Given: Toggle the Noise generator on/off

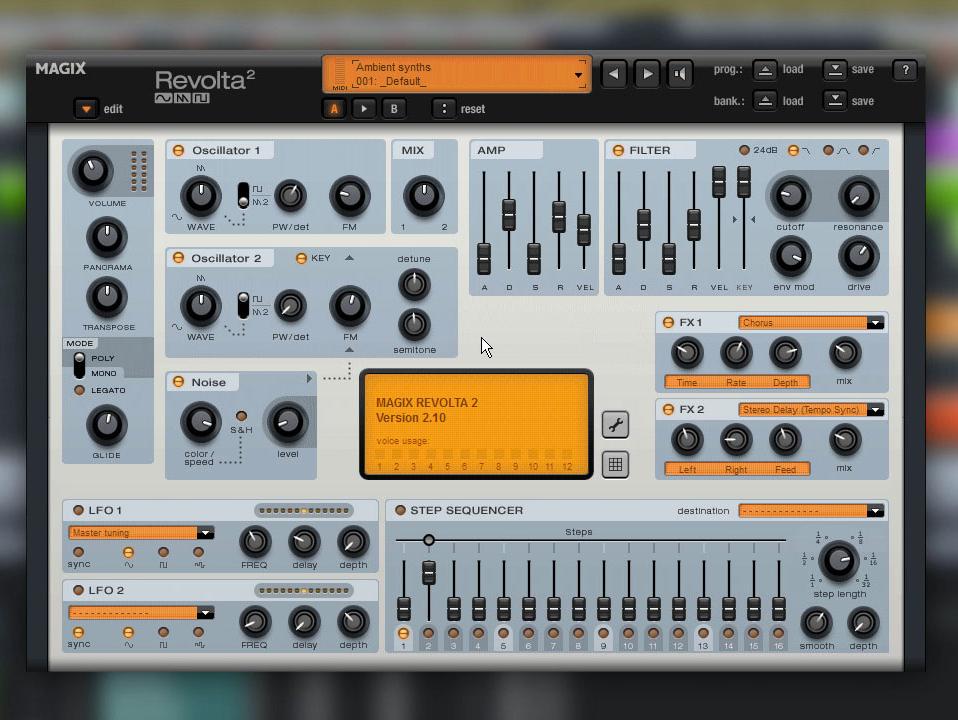Looking at the screenshot, I should click(x=178, y=382).
